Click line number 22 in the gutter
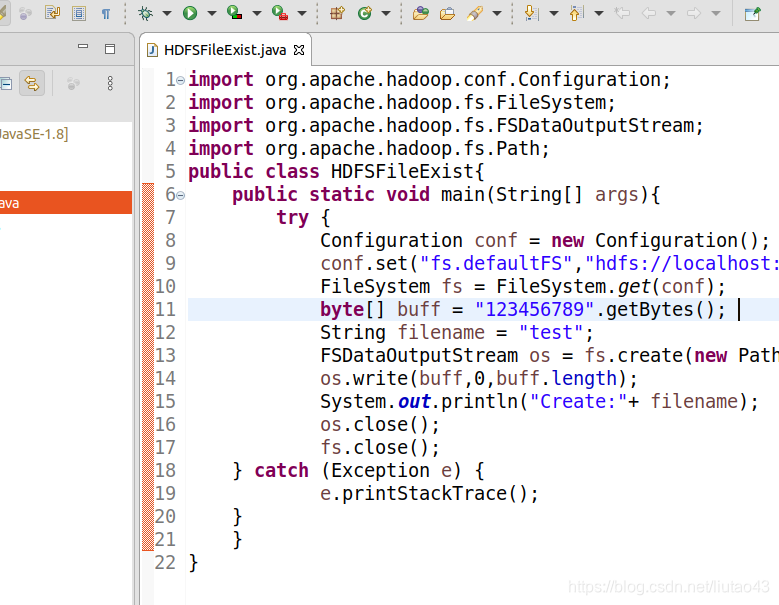 165,562
